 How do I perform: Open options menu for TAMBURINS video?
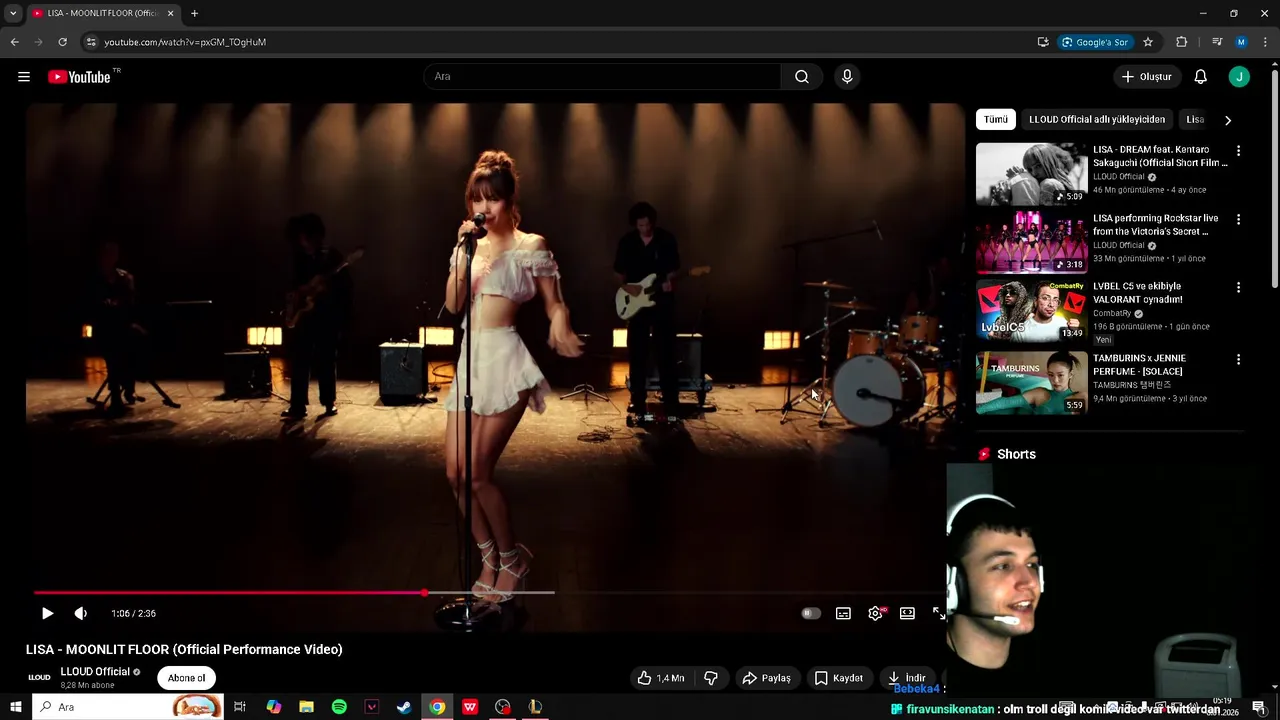pos(1238,359)
